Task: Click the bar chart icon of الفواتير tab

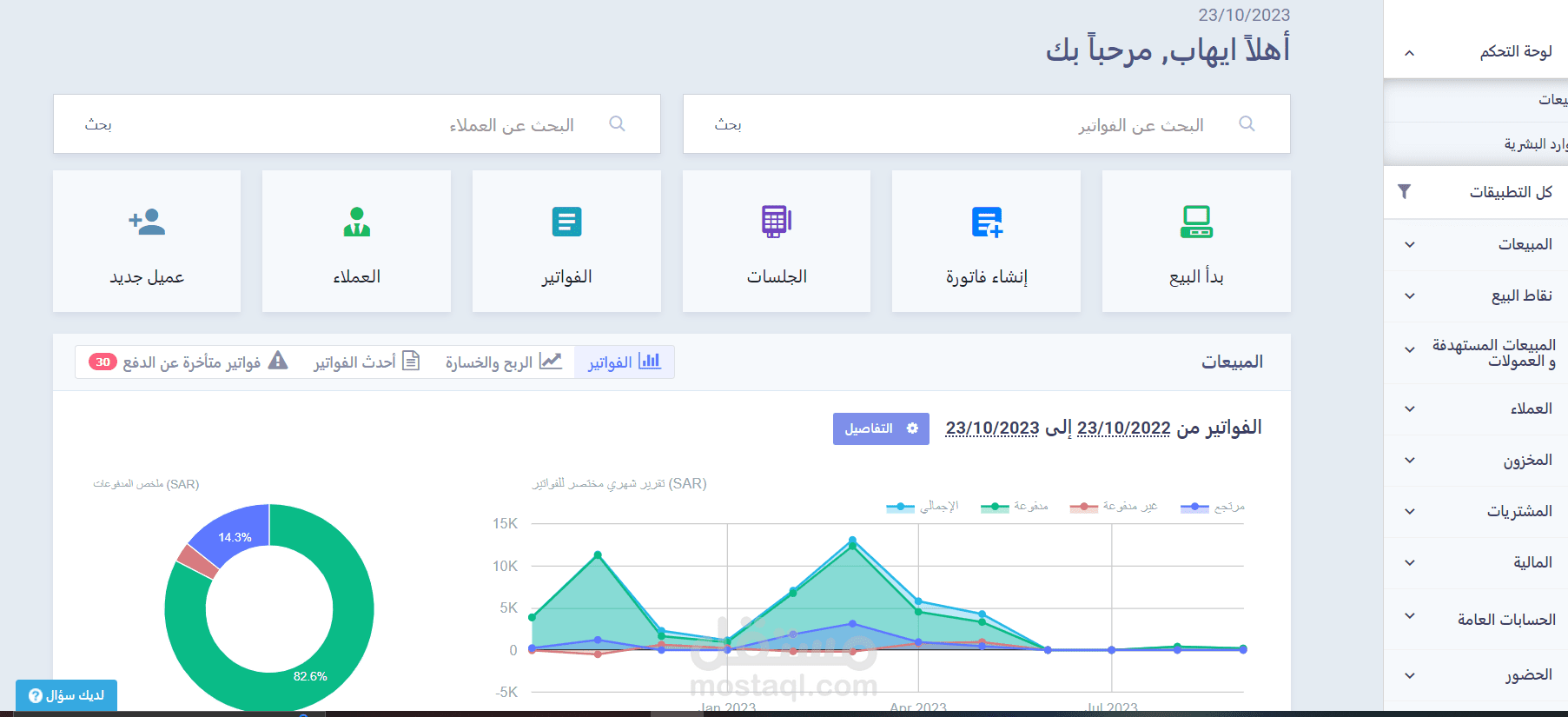Action: 650,361
